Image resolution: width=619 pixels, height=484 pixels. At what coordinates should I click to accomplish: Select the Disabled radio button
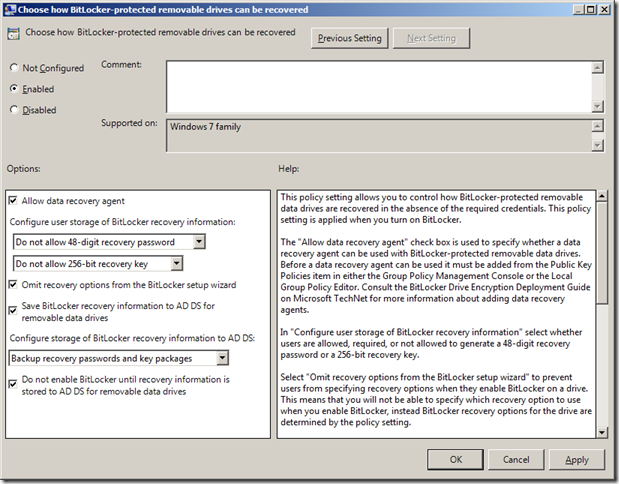pyautogui.click(x=14, y=110)
